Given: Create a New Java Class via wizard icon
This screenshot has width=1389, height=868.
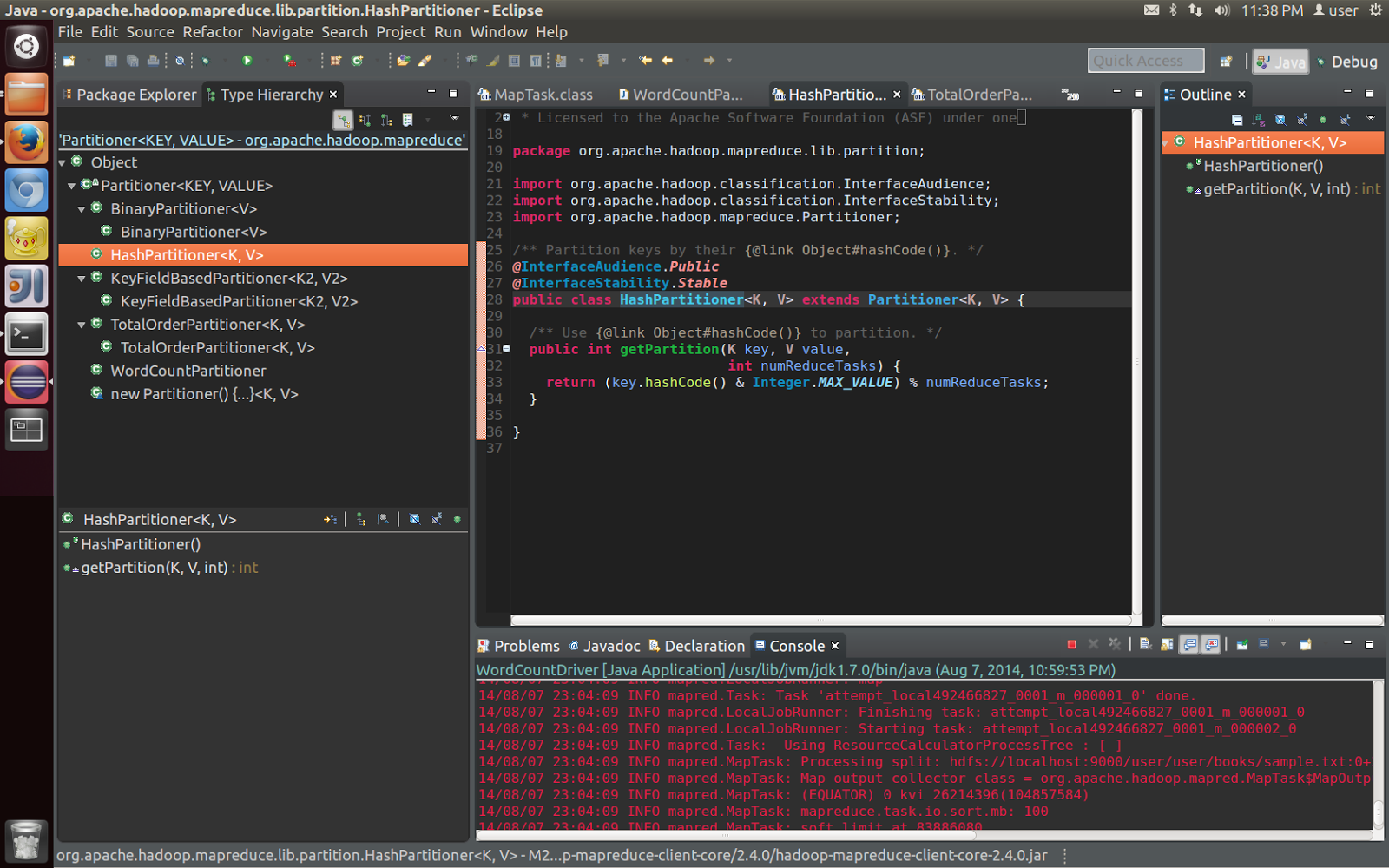Looking at the screenshot, I should (357, 60).
